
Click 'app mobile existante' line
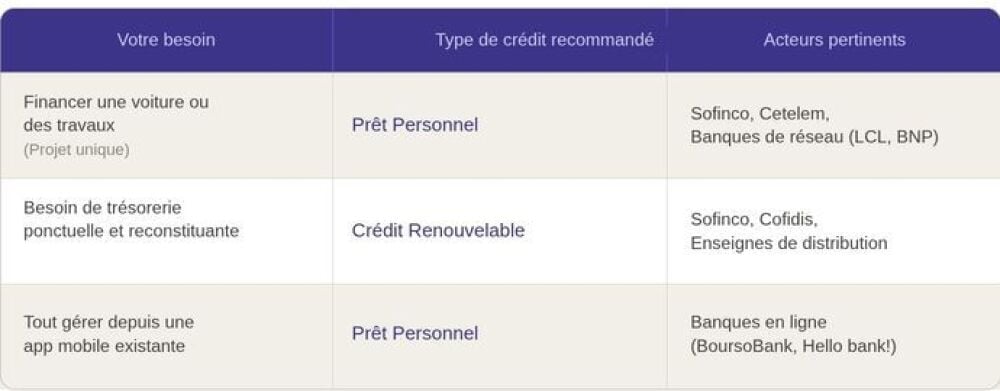tap(104, 346)
